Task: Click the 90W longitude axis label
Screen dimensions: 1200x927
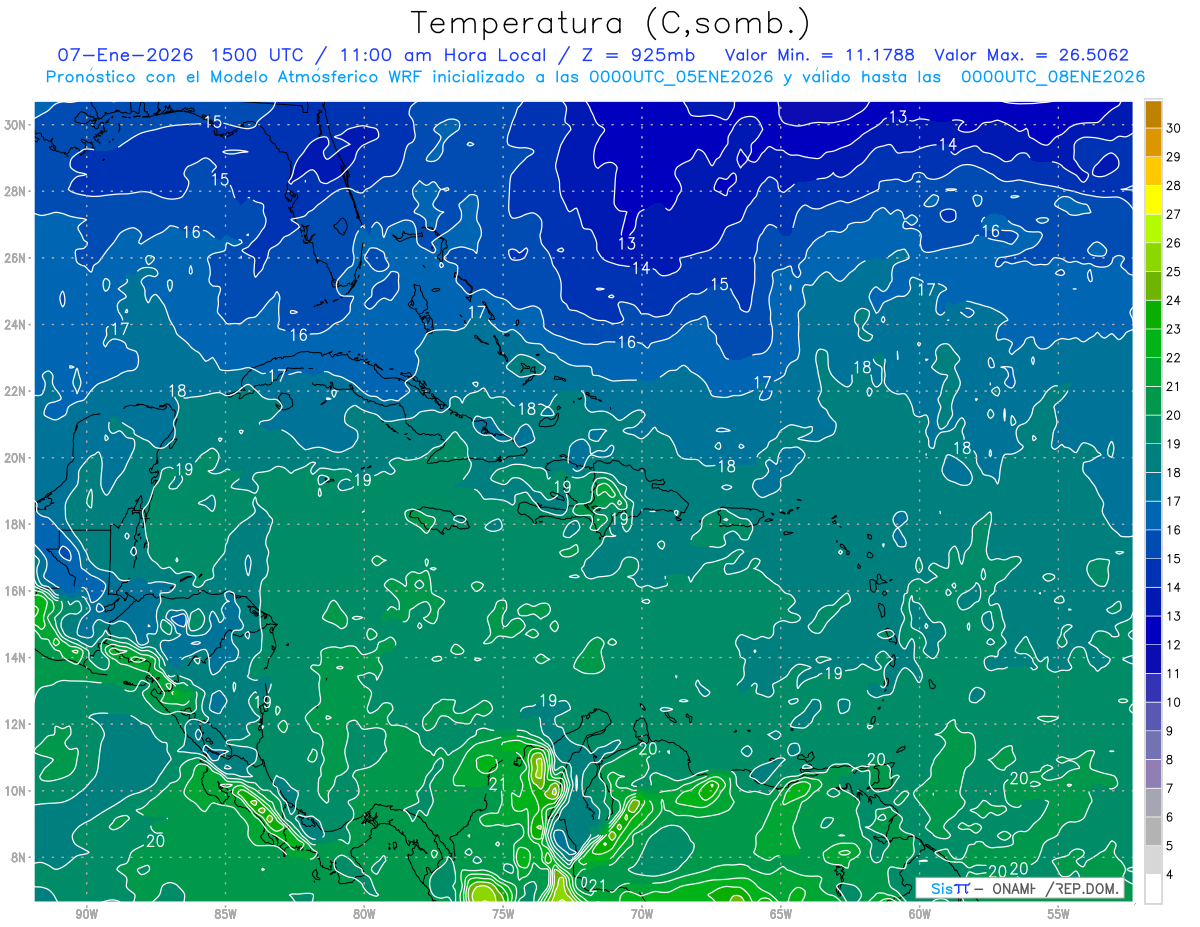Action: click(86, 915)
